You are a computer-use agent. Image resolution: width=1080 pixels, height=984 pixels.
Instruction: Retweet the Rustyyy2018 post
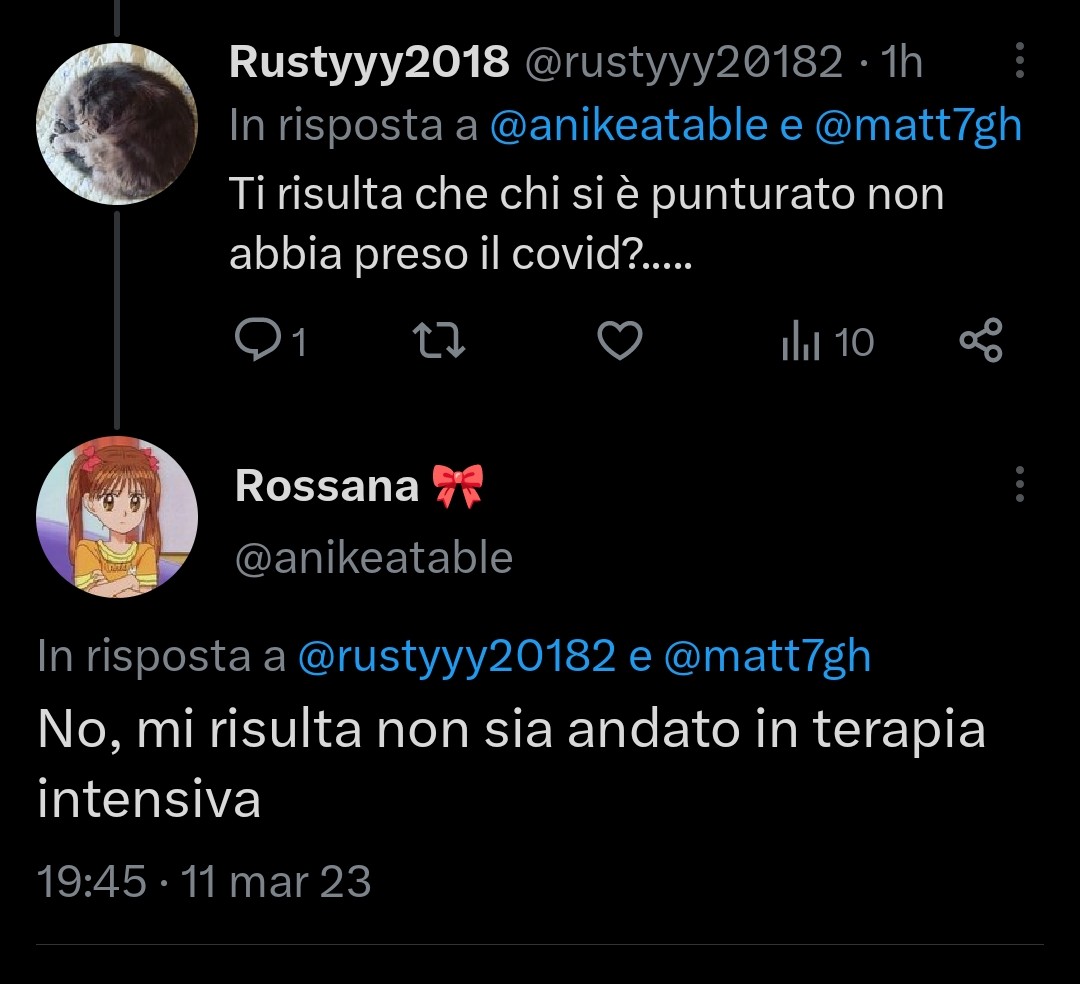coord(438,343)
